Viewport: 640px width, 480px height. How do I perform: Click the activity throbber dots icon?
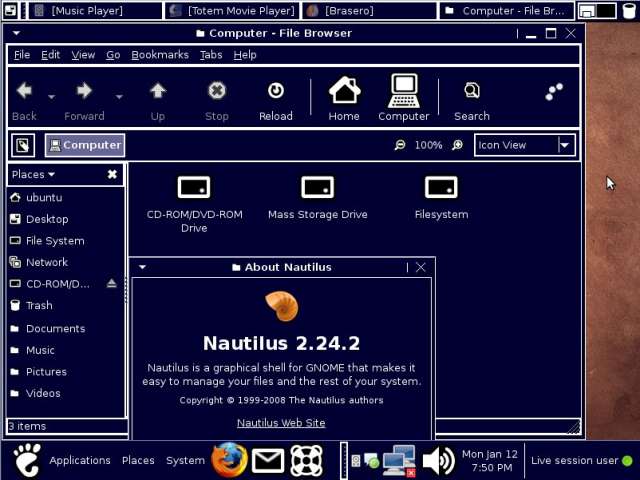[554, 92]
